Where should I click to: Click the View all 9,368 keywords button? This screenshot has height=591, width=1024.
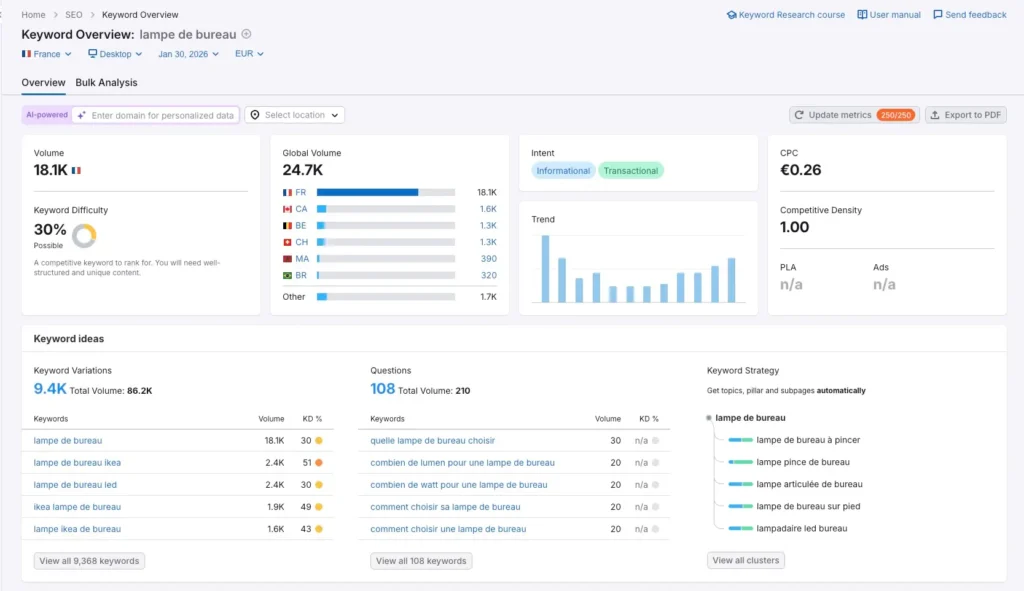91,561
